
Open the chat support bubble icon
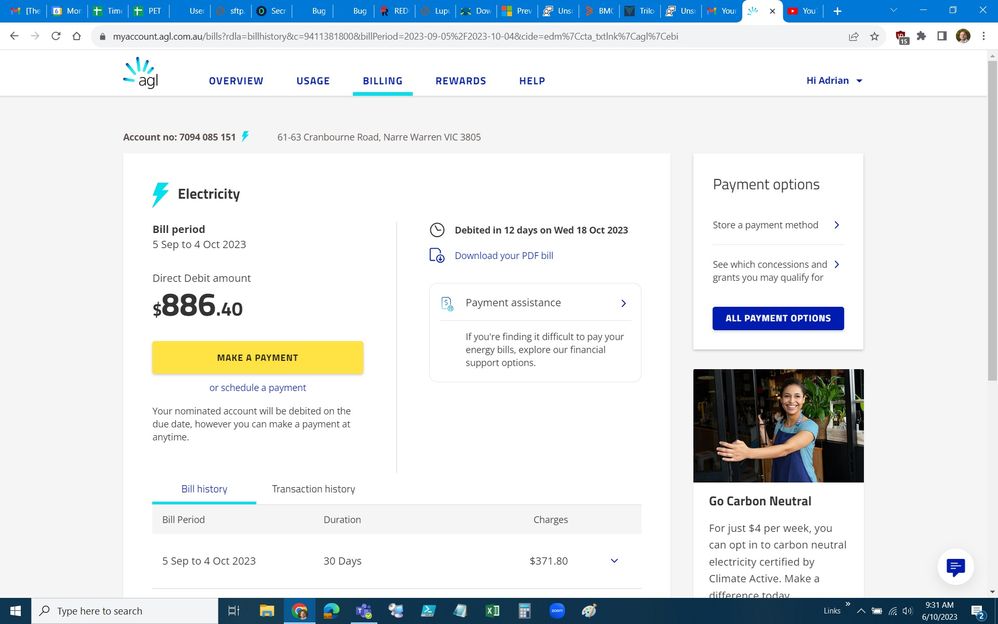click(955, 567)
